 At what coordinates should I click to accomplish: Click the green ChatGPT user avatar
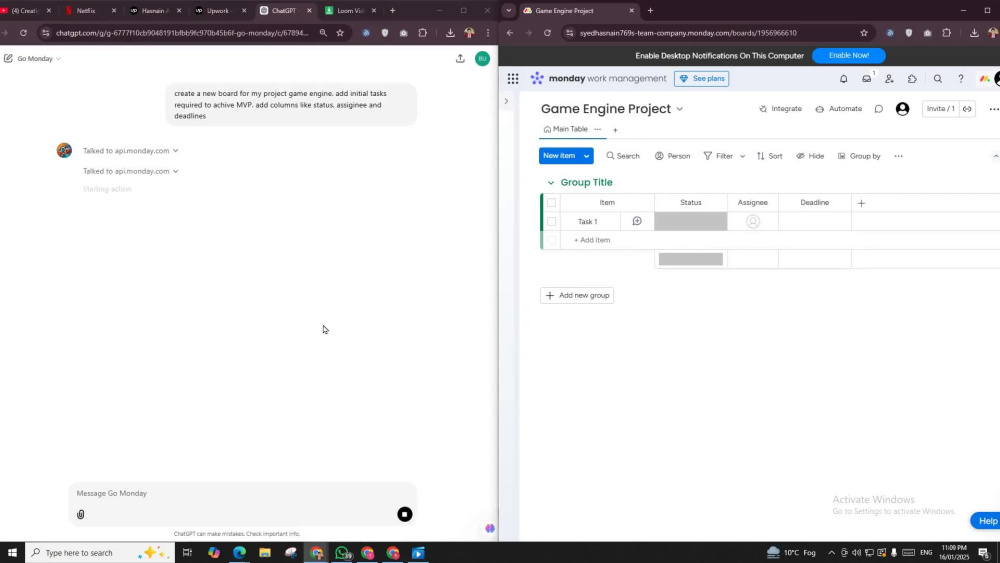pyautogui.click(x=482, y=59)
